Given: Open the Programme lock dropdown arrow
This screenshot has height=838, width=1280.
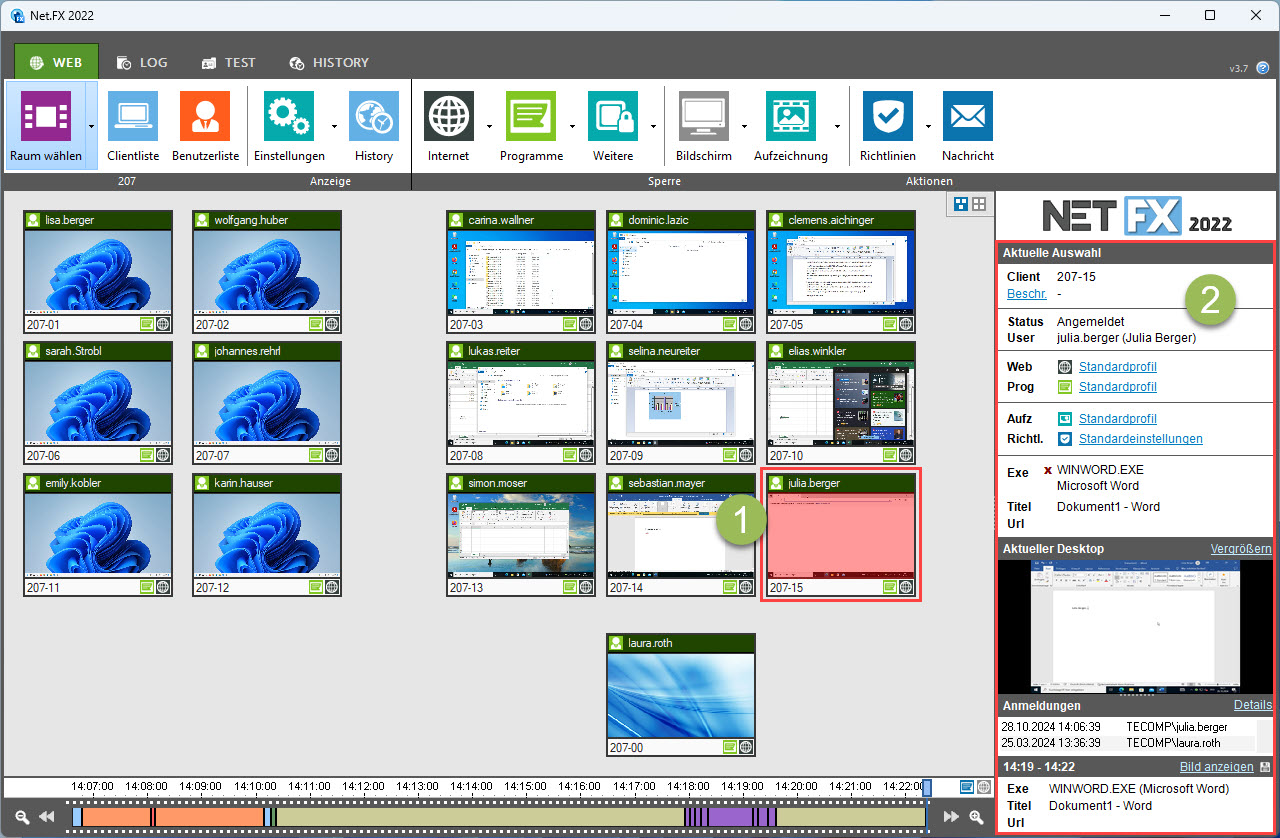Looking at the screenshot, I should [572, 127].
